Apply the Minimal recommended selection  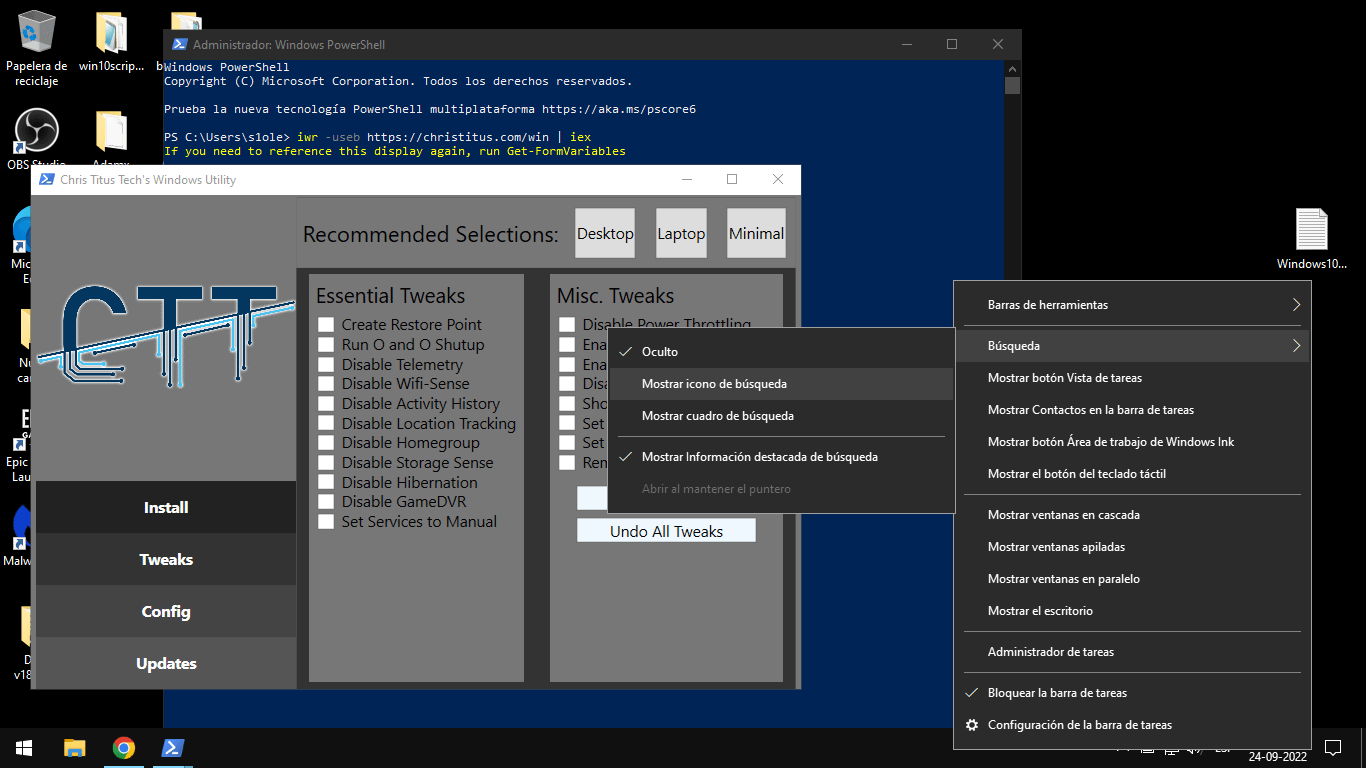coord(756,233)
